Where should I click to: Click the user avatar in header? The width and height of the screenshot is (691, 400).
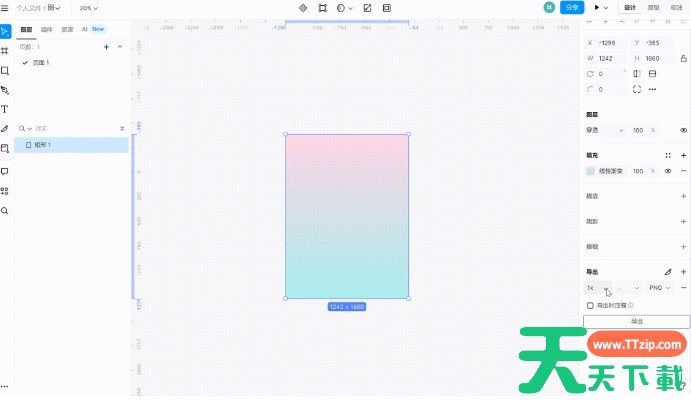(549, 7)
